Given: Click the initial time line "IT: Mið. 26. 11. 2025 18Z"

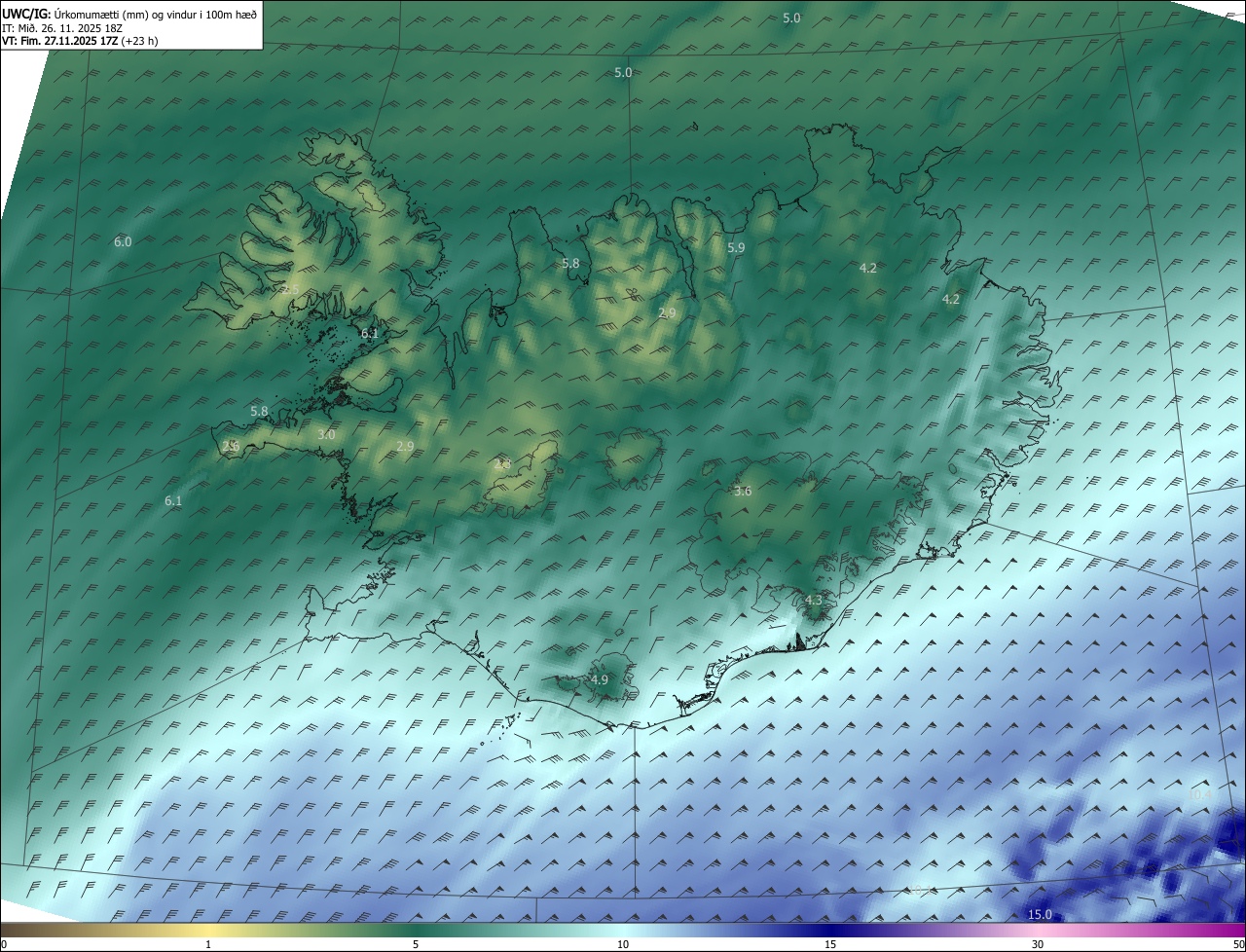Looking at the screenshot, I should 63,27.
